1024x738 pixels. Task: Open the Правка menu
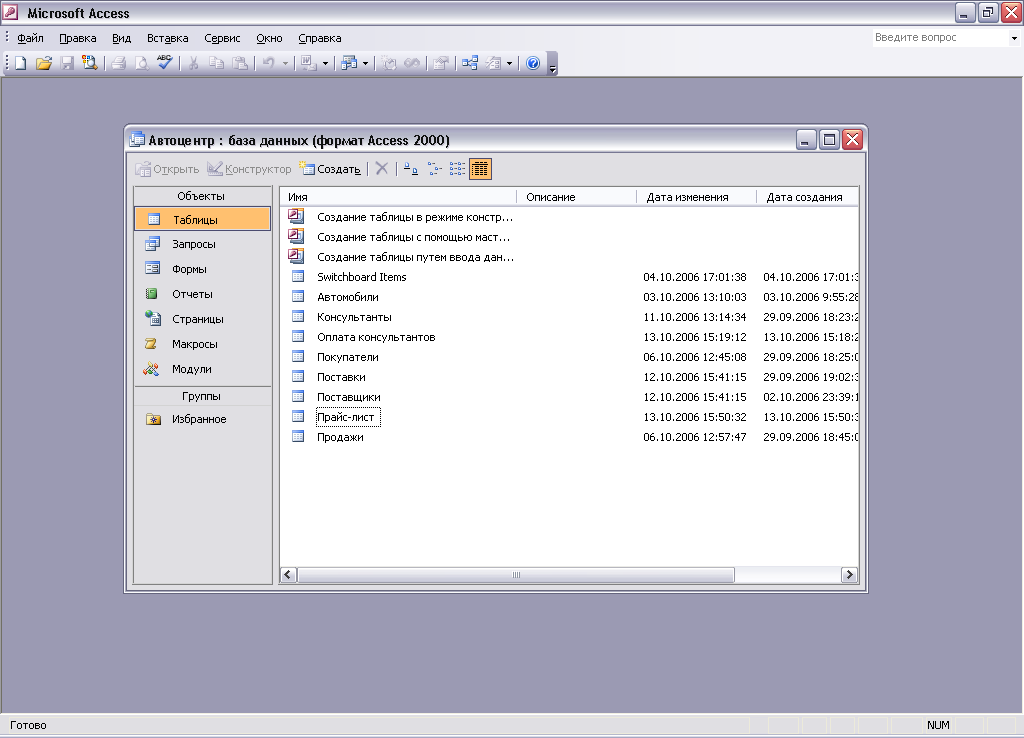[78, 38]
